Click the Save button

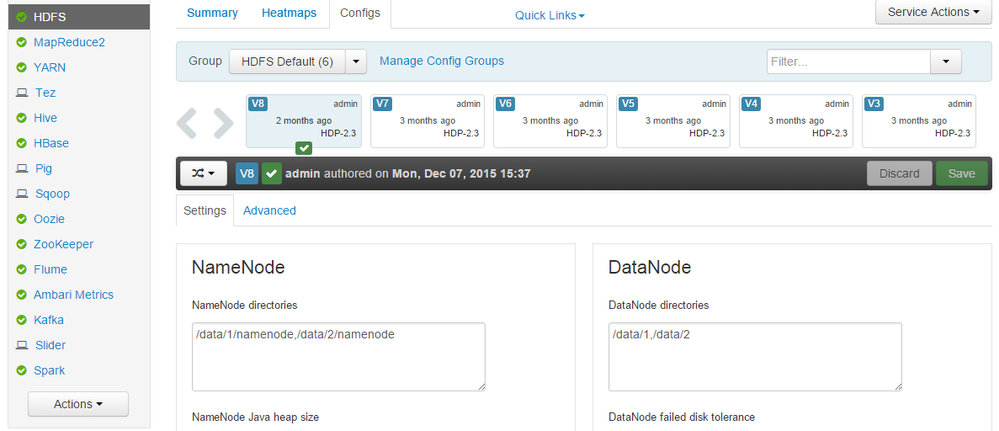[x=961, y=173]
